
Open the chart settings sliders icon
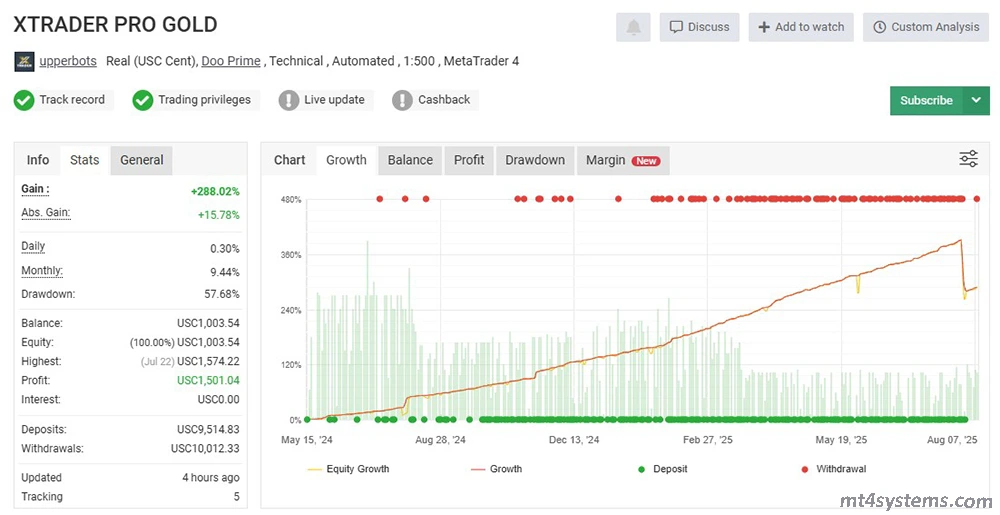(968, 159)
